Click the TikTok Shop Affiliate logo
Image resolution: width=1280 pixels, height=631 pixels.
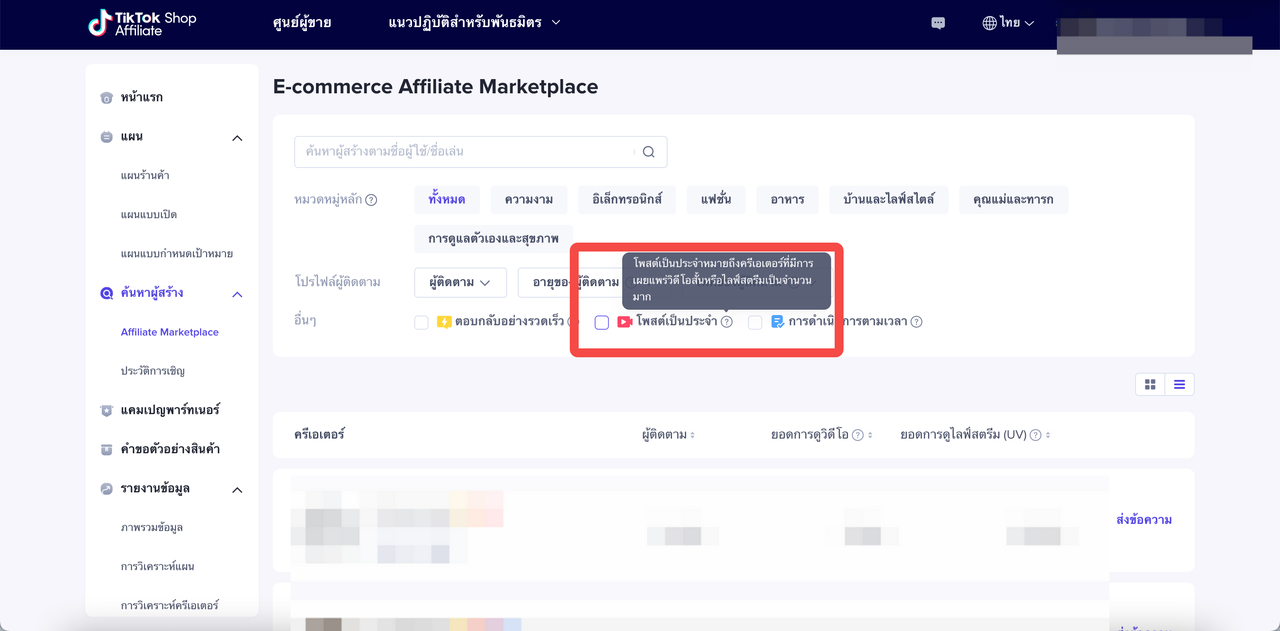142,24
